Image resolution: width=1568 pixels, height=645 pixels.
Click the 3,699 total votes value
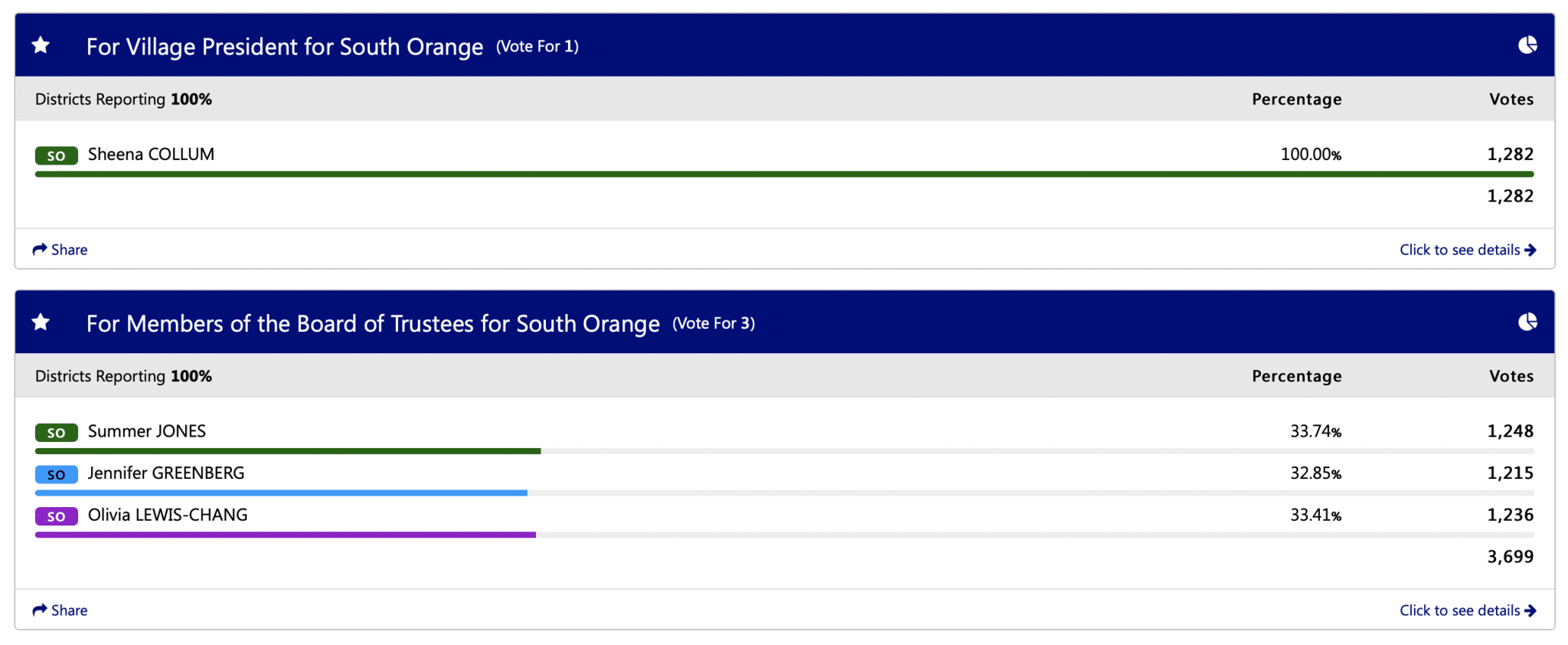[1511, 557]
